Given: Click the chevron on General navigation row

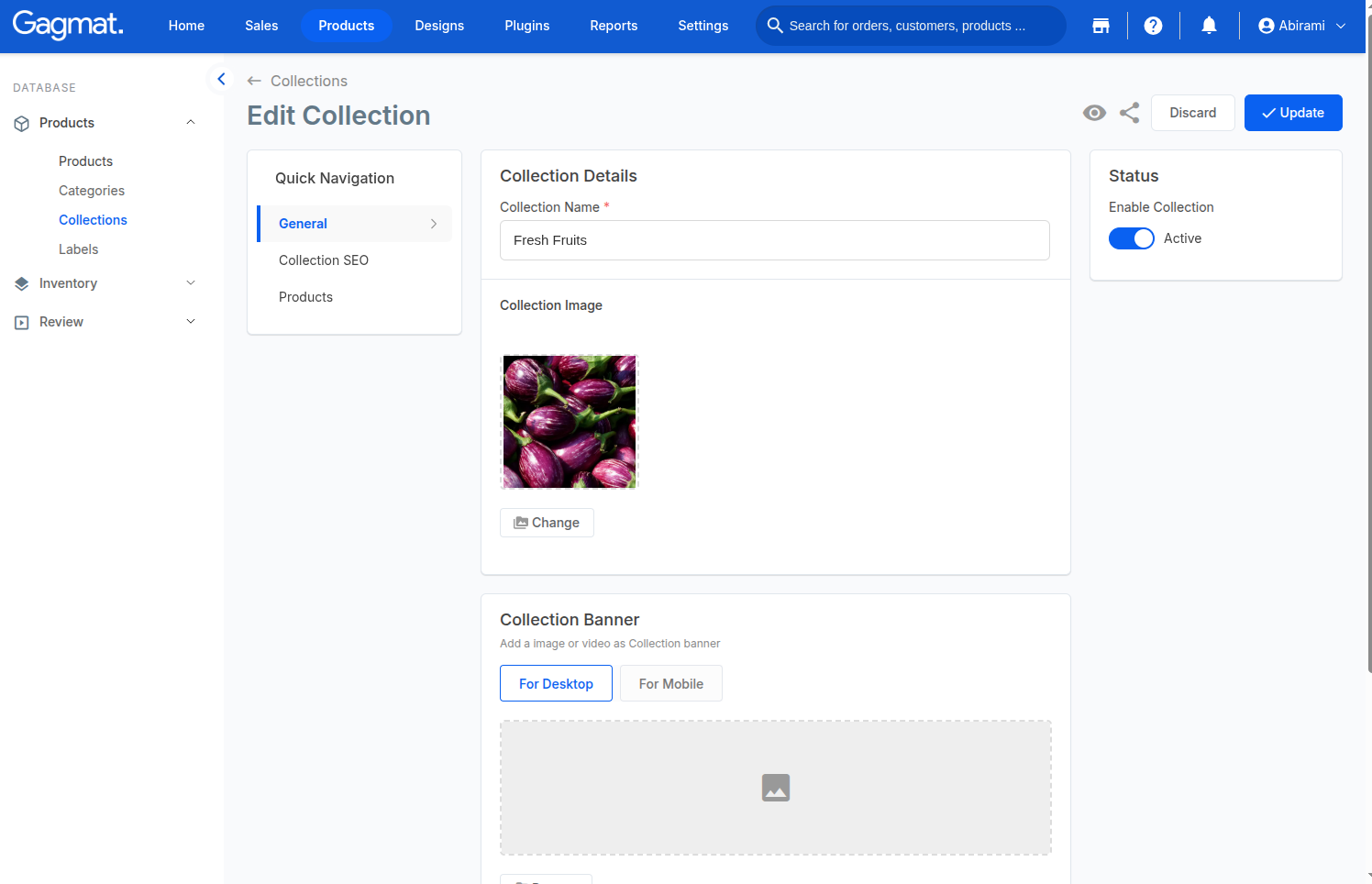Looking at the screenshot, I should (434, 224).
